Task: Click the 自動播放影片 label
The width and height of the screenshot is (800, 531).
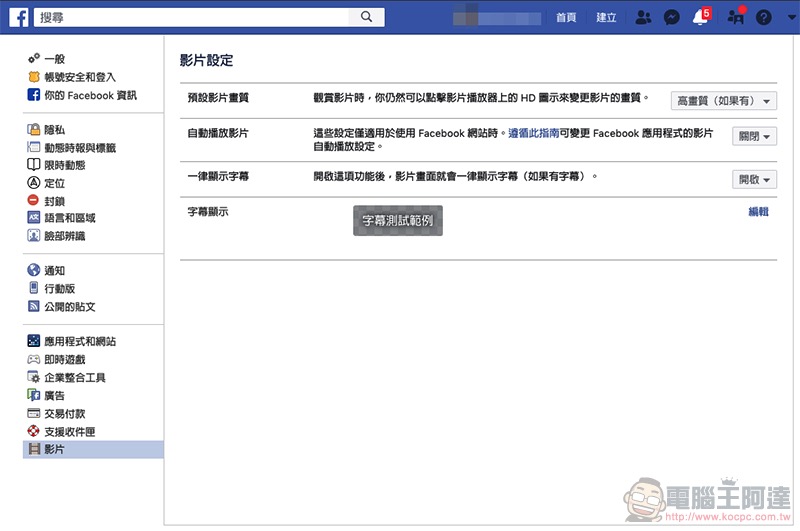Action: pos(218,133)
